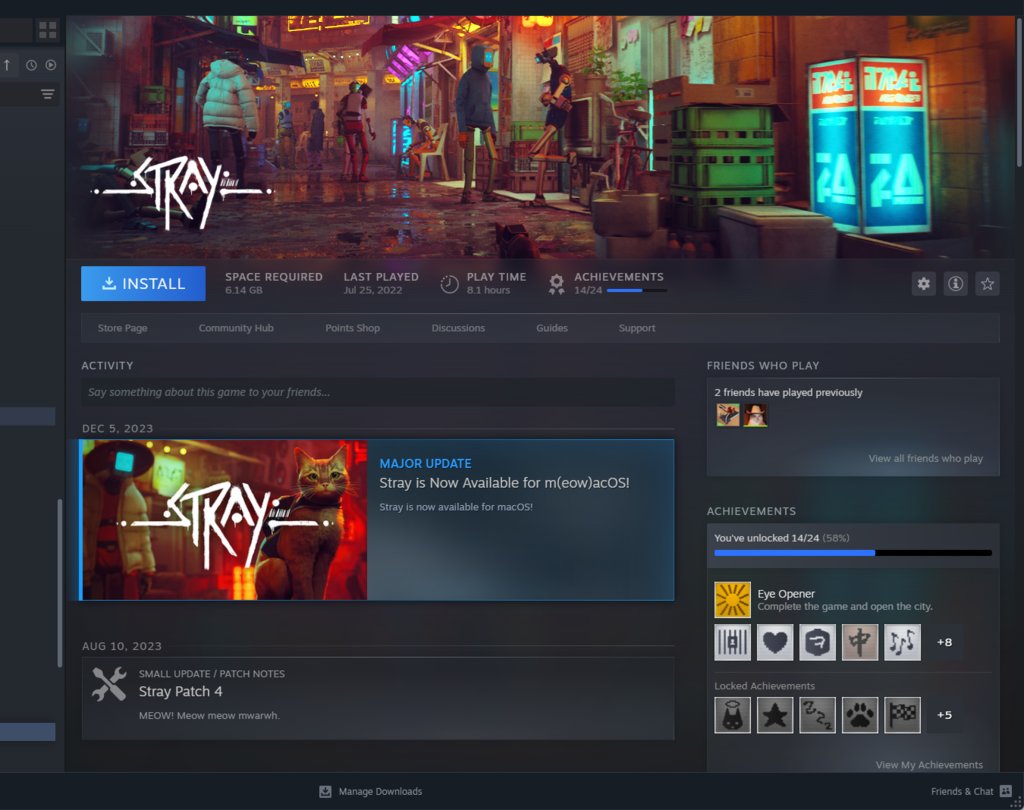Add Stray to favorites star icon
The width and height of the screenshot is (1024, 810).
[987, 284]
